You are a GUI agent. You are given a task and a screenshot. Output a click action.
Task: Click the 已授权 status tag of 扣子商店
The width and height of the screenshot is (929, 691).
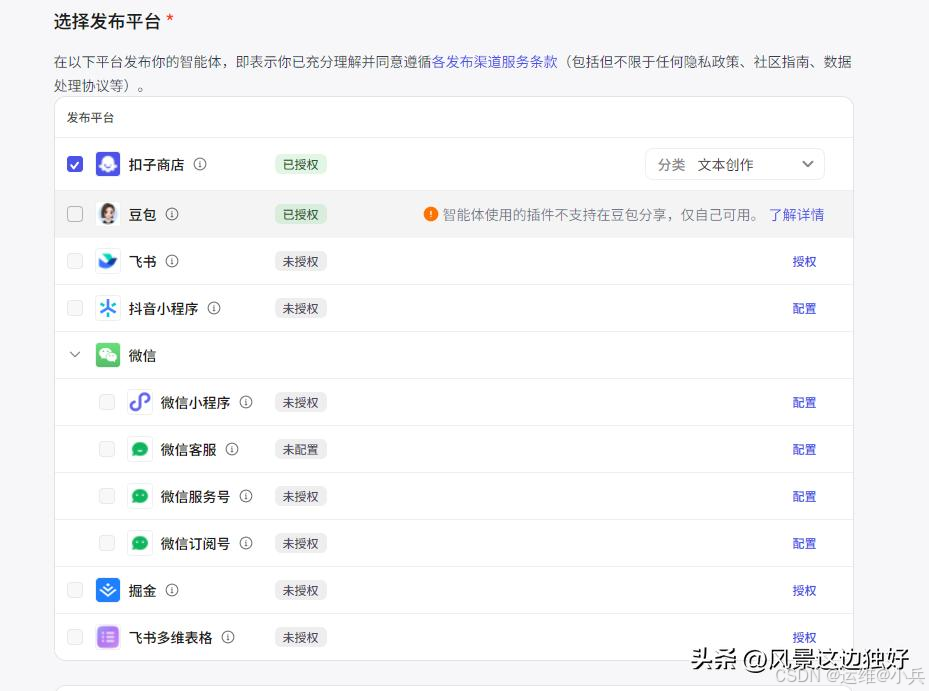pos(300,163)
